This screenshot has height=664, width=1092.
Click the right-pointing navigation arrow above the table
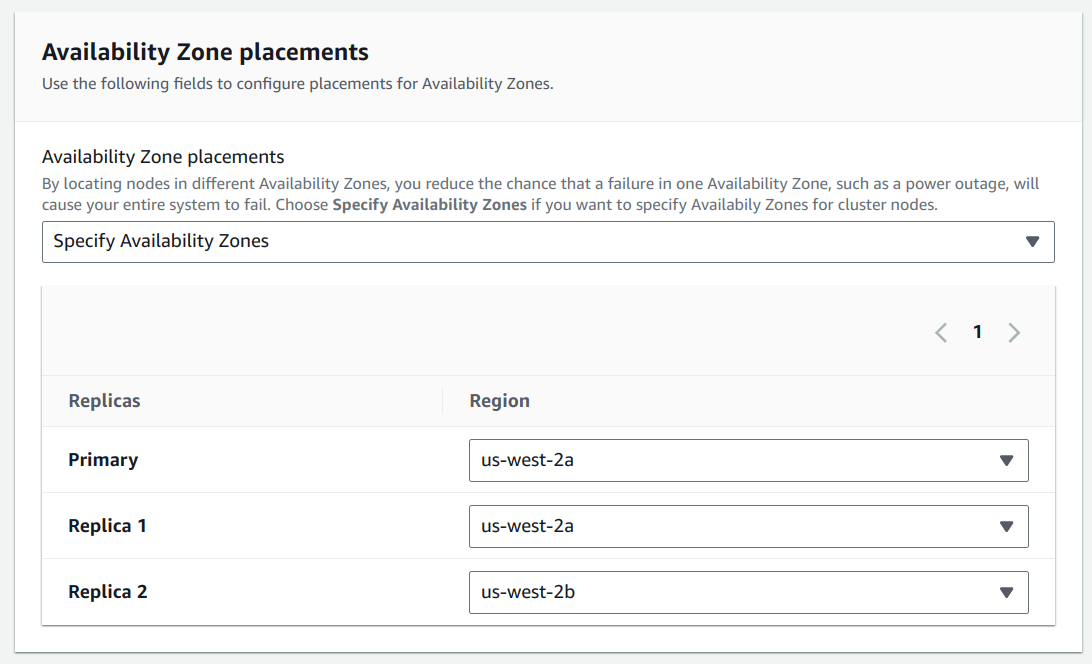1014,332
